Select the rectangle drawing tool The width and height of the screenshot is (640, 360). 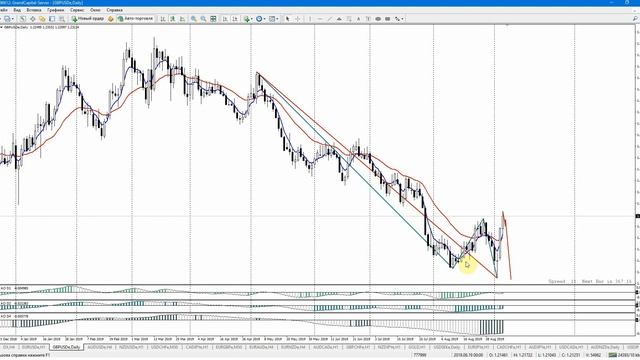click(388, 19)
